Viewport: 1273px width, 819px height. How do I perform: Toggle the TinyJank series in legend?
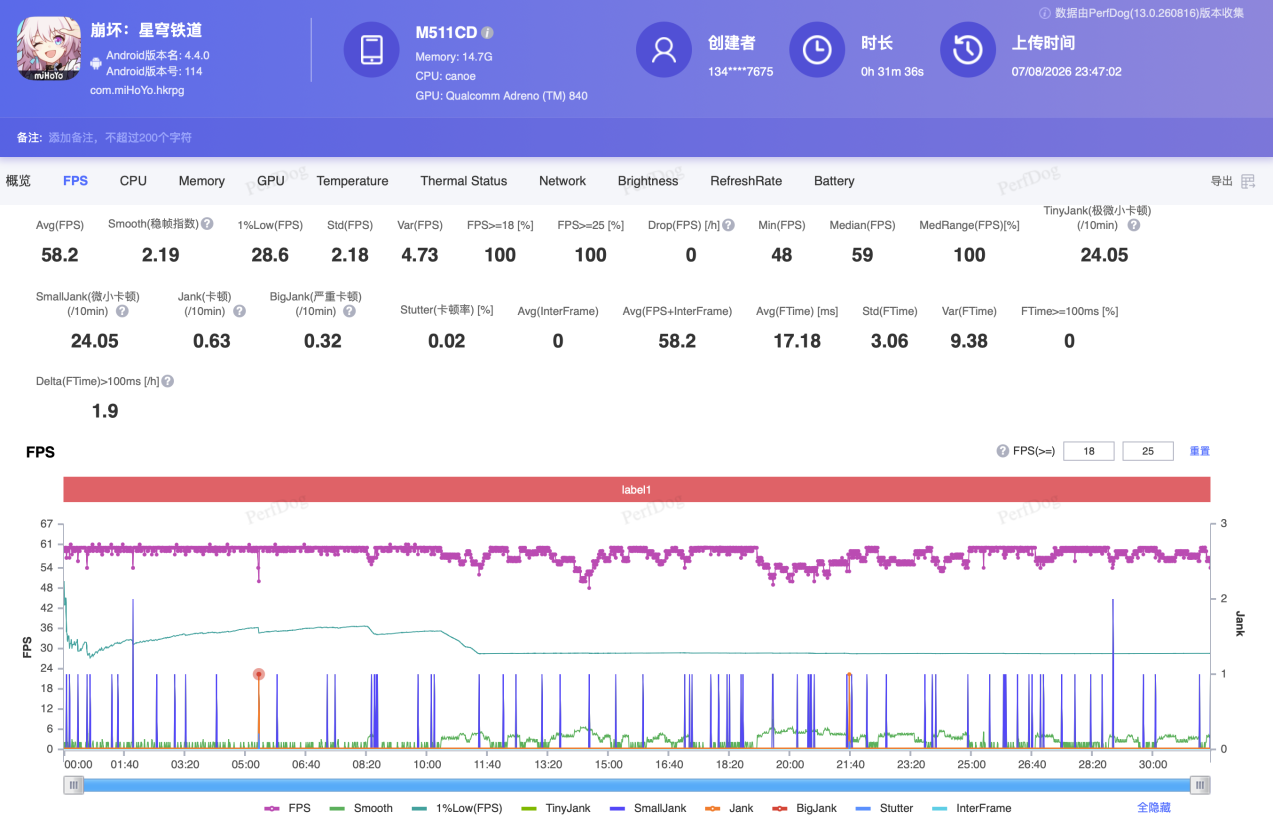pos(555,808)
